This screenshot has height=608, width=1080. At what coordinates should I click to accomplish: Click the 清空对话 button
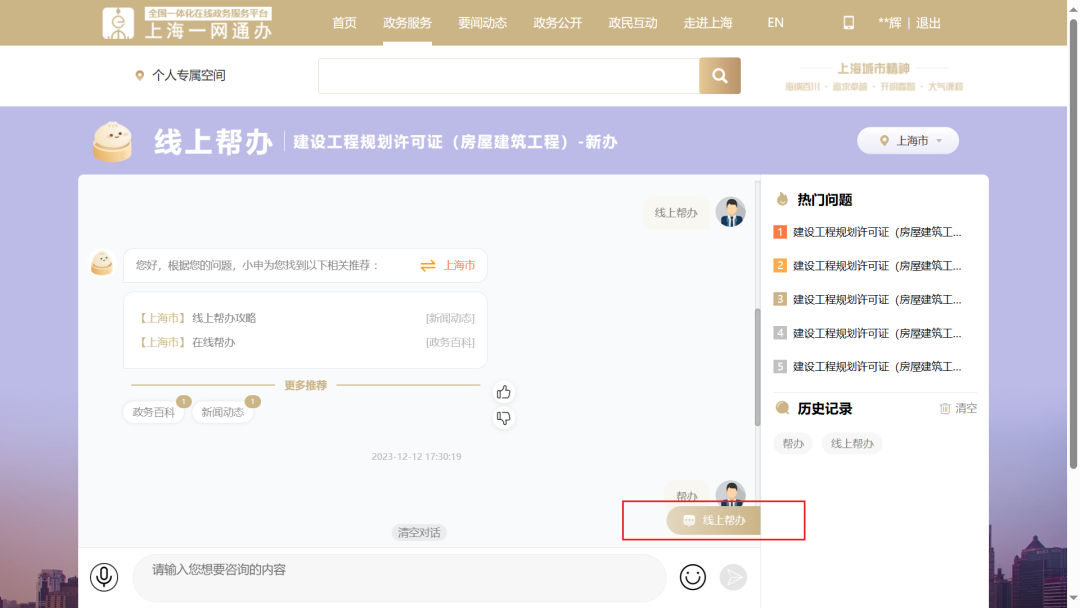[418, 533]
